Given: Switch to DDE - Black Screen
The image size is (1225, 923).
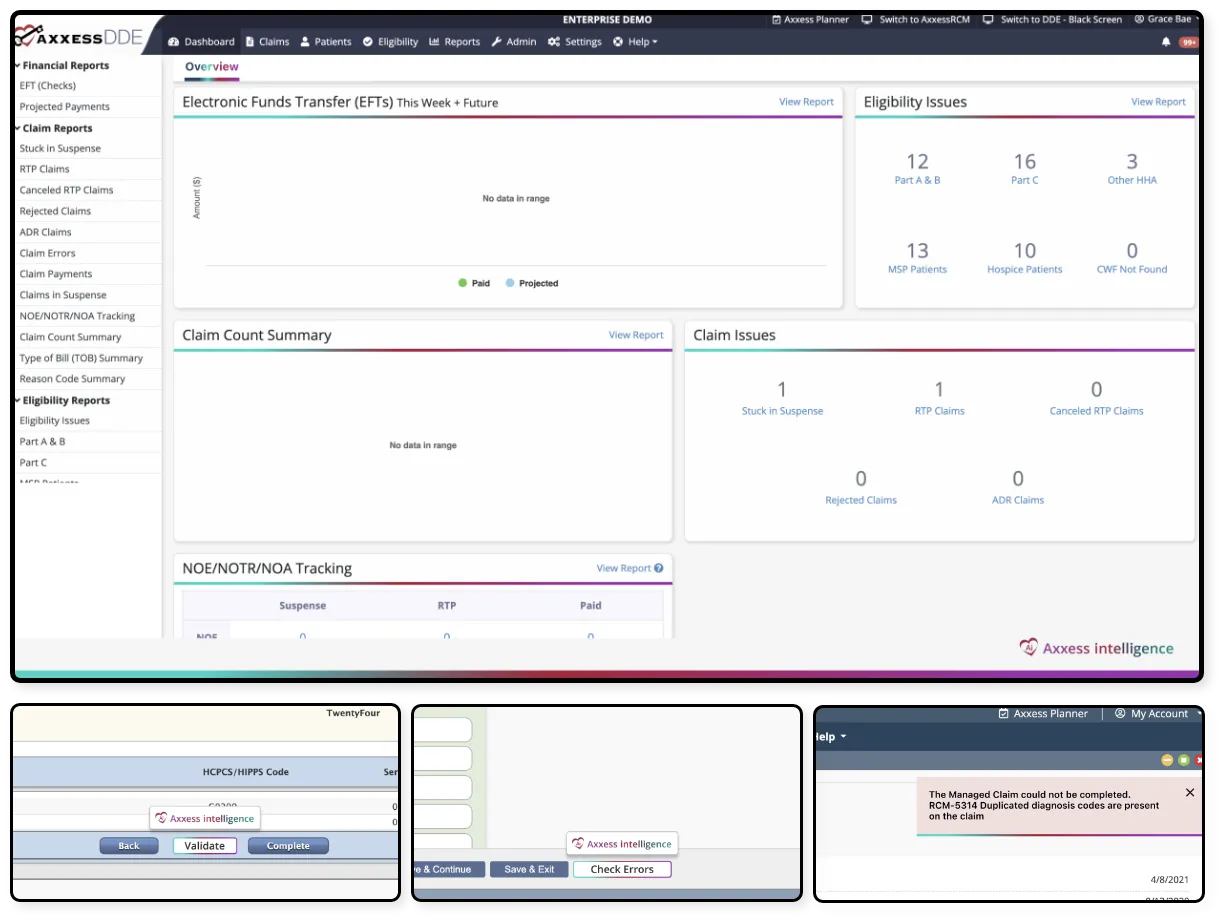Looking at the screenshot, I should tap(1053, 19).
